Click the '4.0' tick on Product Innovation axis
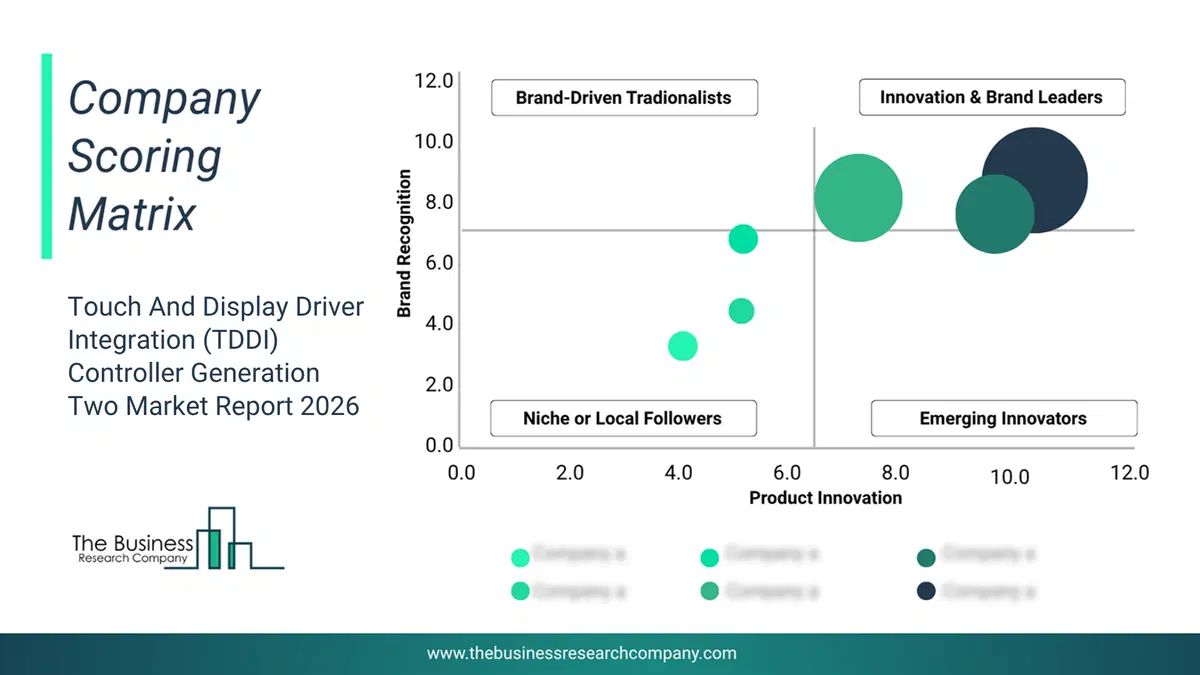This screenshot has height=675, width=1200. (x=679, y=472)
